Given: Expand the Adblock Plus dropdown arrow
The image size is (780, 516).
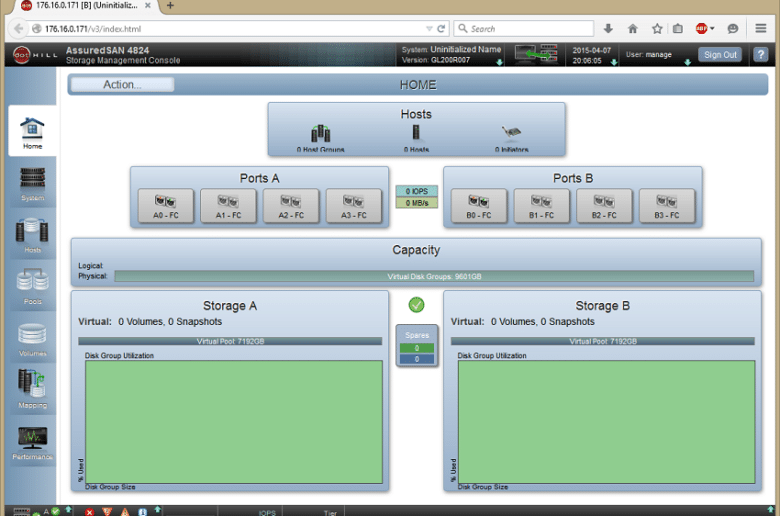Looking at the screenshot, I should click(712, 29).
